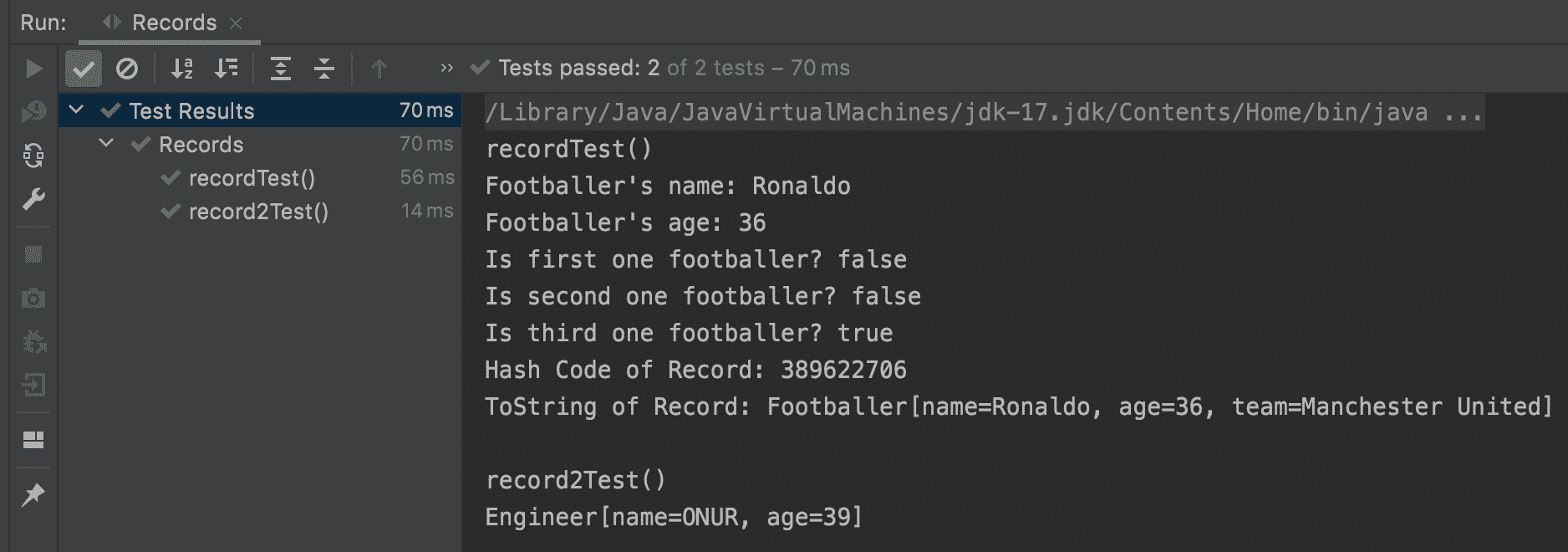Sort tests by duration
The width and height of the screenshot is (1568, 552).
click(225, 69)
